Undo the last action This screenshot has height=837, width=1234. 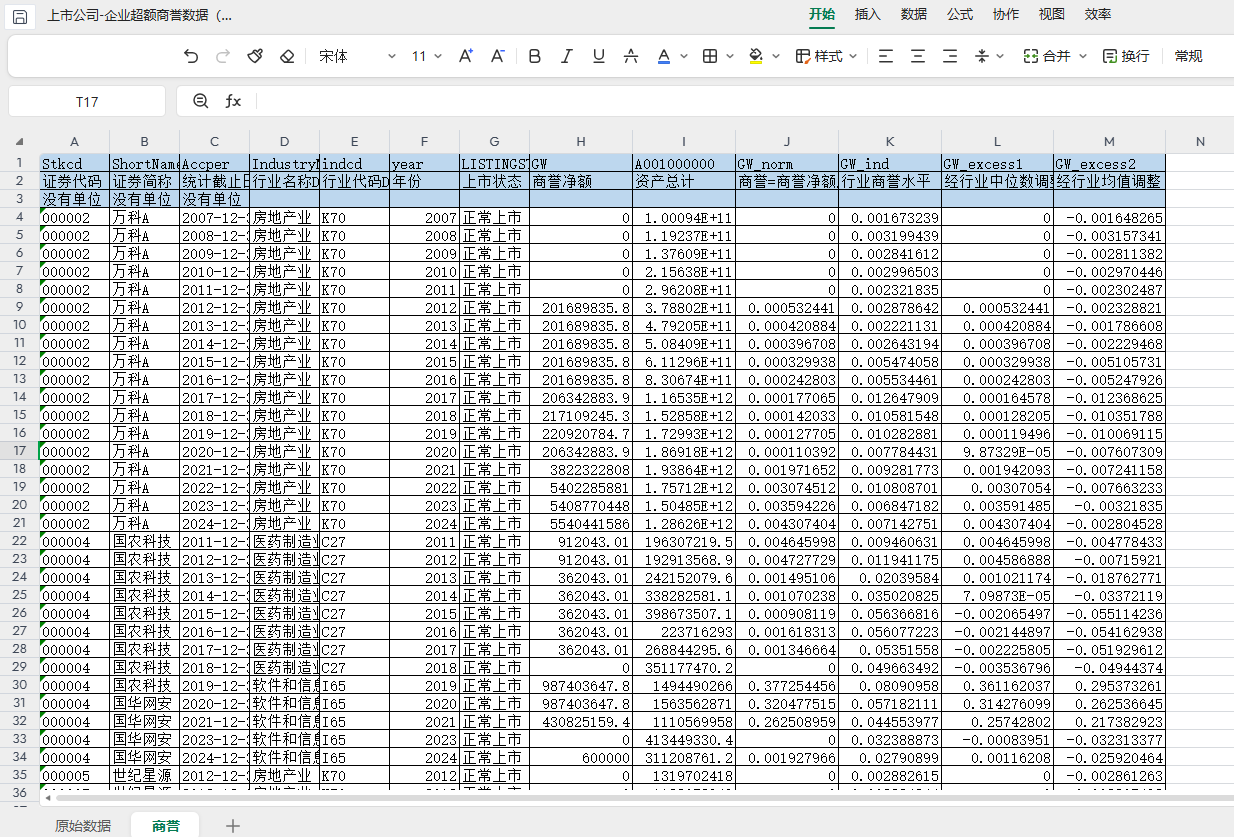click(x=191, y=56)
